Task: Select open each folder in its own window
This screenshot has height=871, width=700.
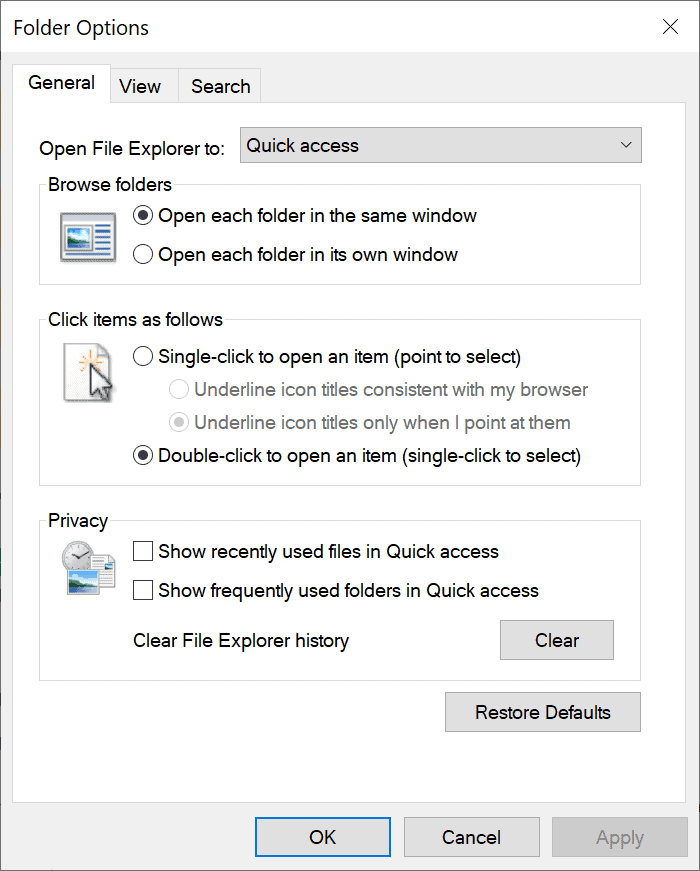Action: pos(142,254)
